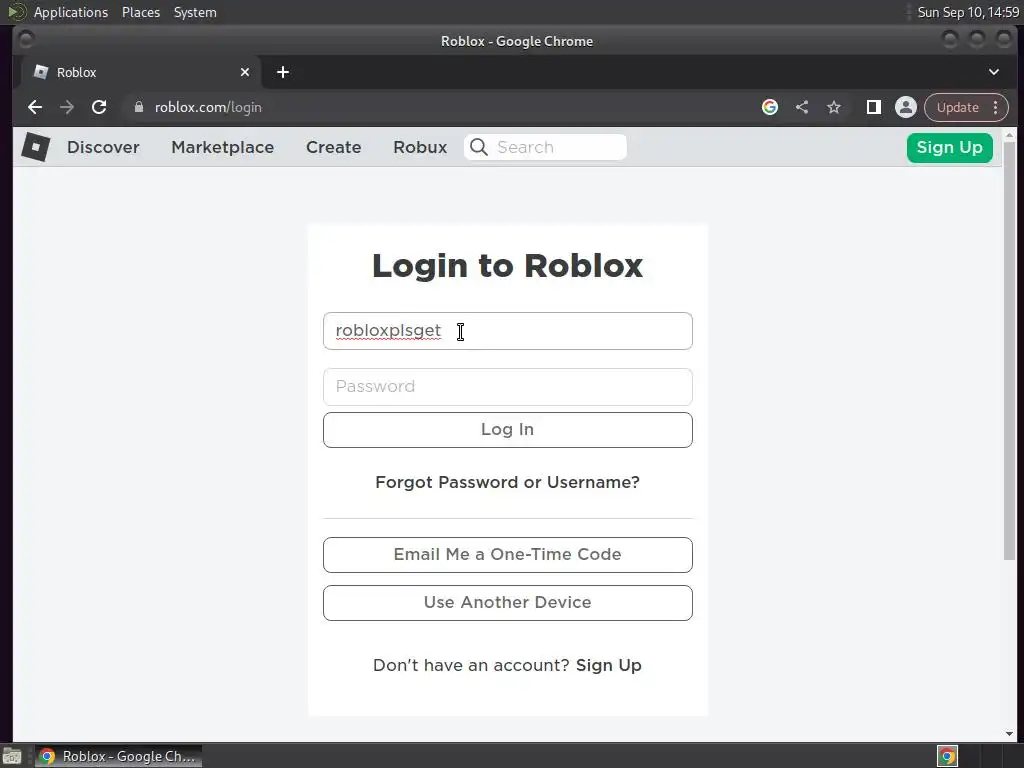Open the System menu
This screenshot has height=768, width=1024.
click(195, 12)
